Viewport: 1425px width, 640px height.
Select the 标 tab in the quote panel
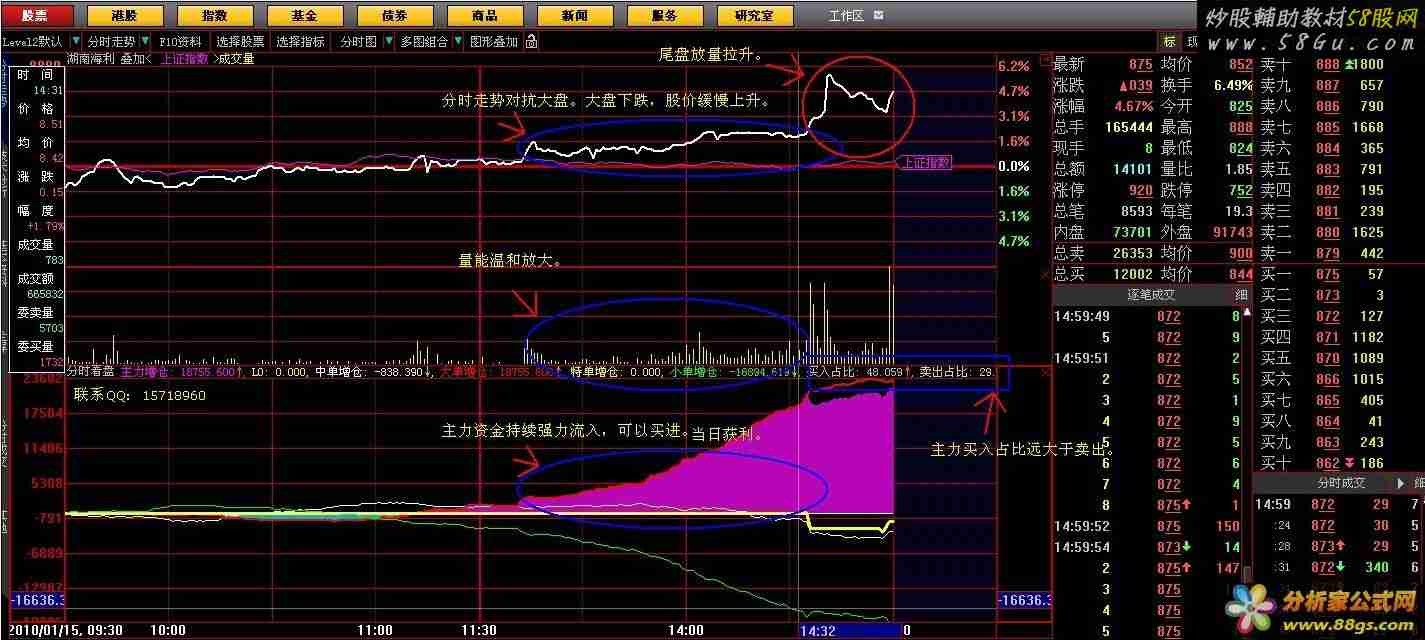[x=1169, y=42]
